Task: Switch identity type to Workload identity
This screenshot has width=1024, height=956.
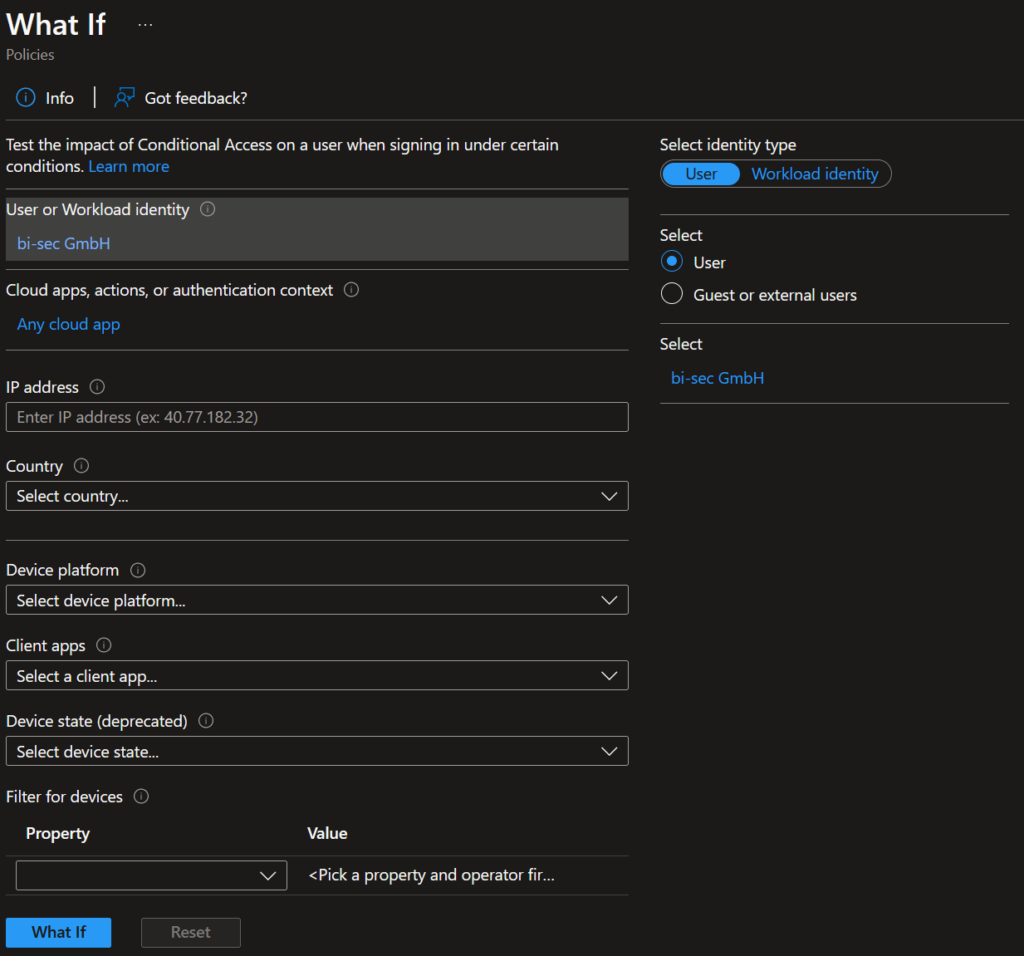Action: point(814,174)
